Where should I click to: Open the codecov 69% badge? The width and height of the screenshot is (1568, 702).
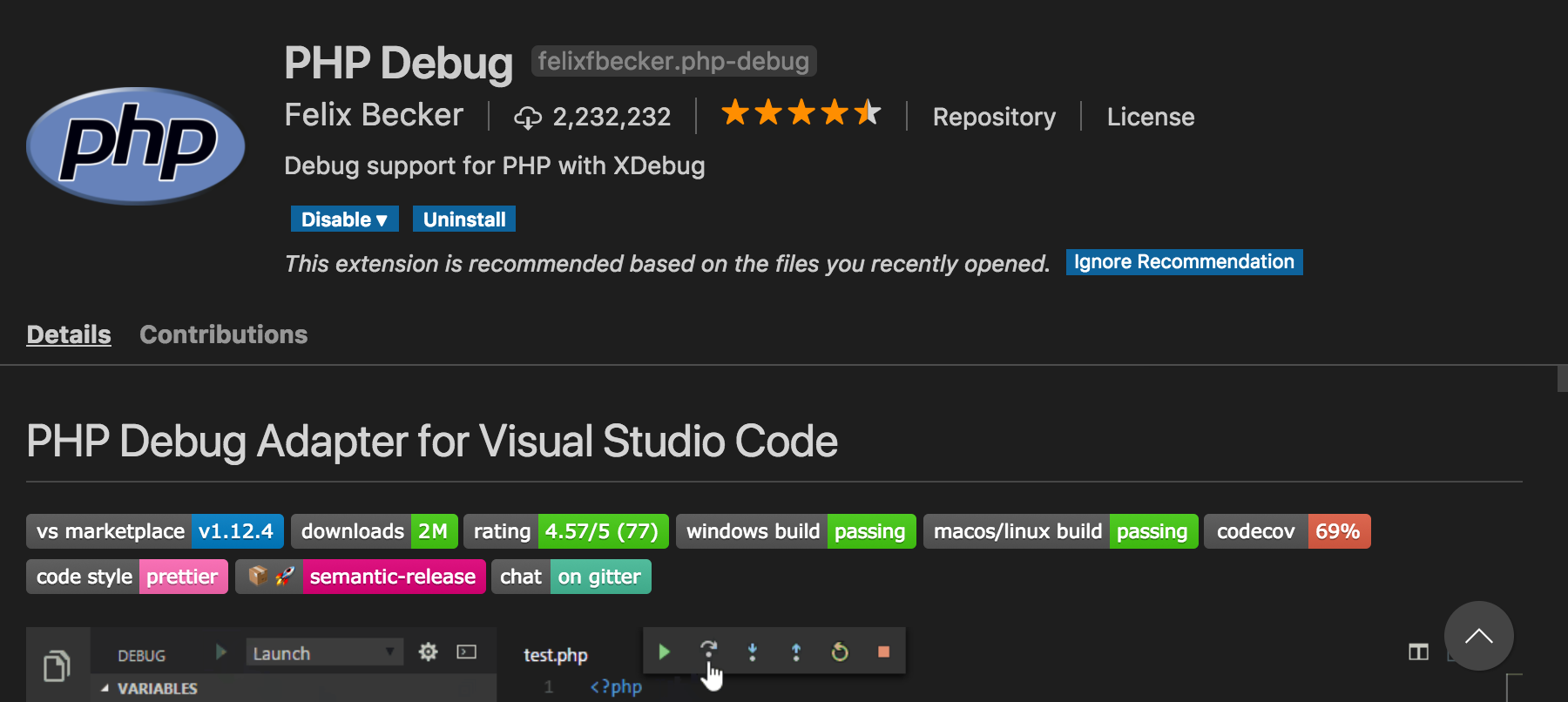tap(1288, 531)
